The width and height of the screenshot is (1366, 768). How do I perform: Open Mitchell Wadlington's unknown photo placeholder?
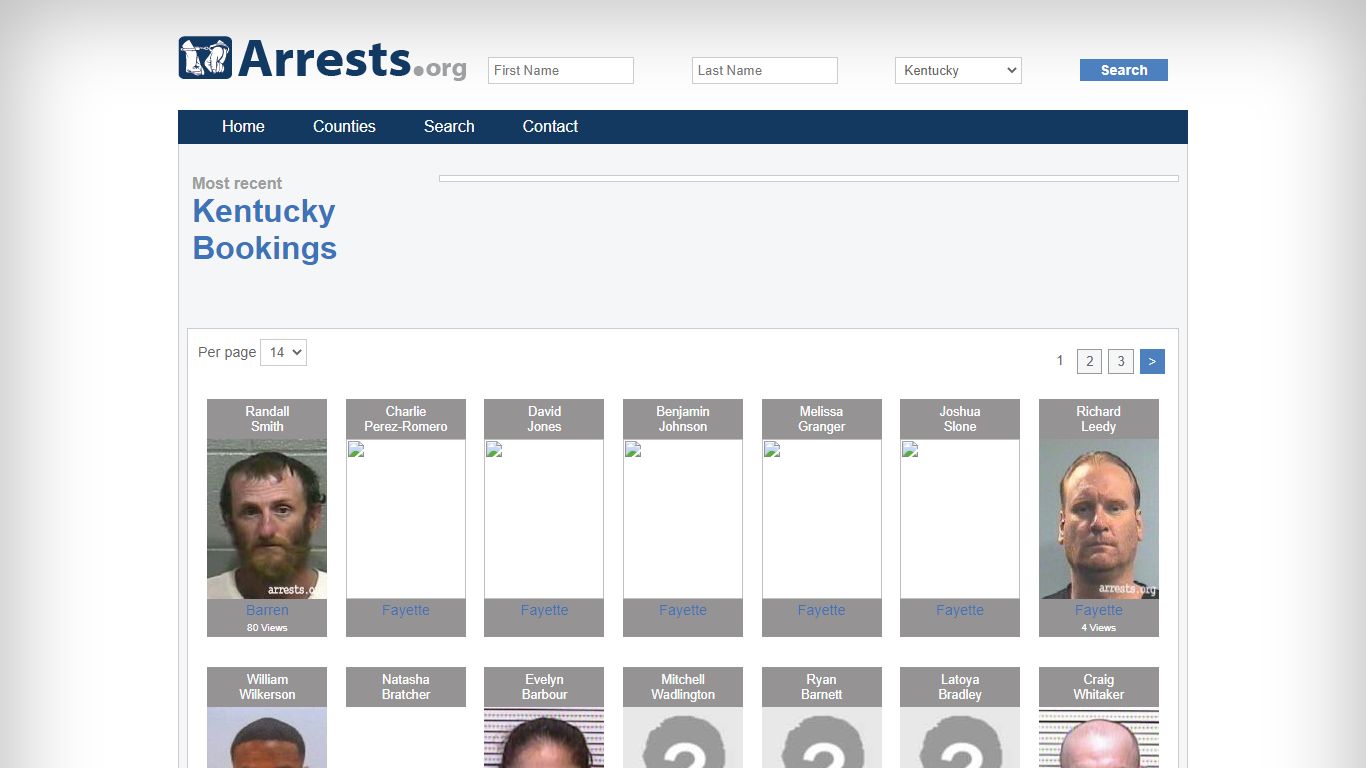pyautogui.click(x=683, y=738)
